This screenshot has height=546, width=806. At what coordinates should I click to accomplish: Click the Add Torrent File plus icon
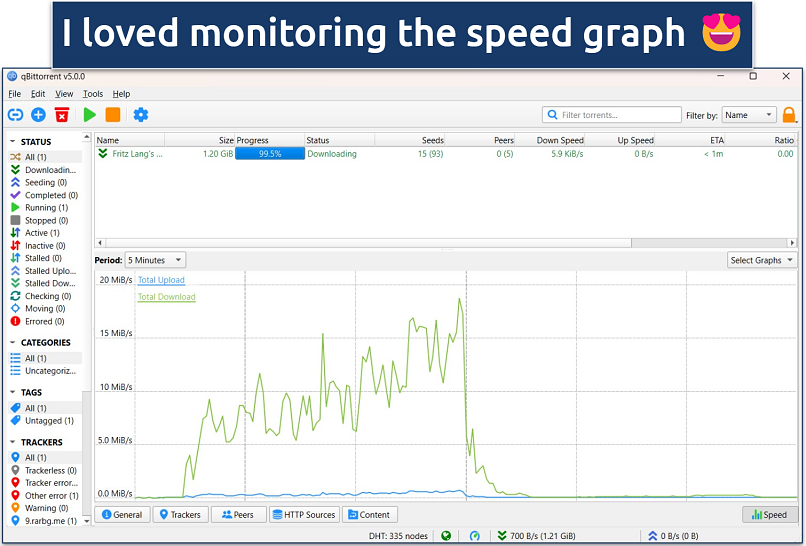[39, 115]
